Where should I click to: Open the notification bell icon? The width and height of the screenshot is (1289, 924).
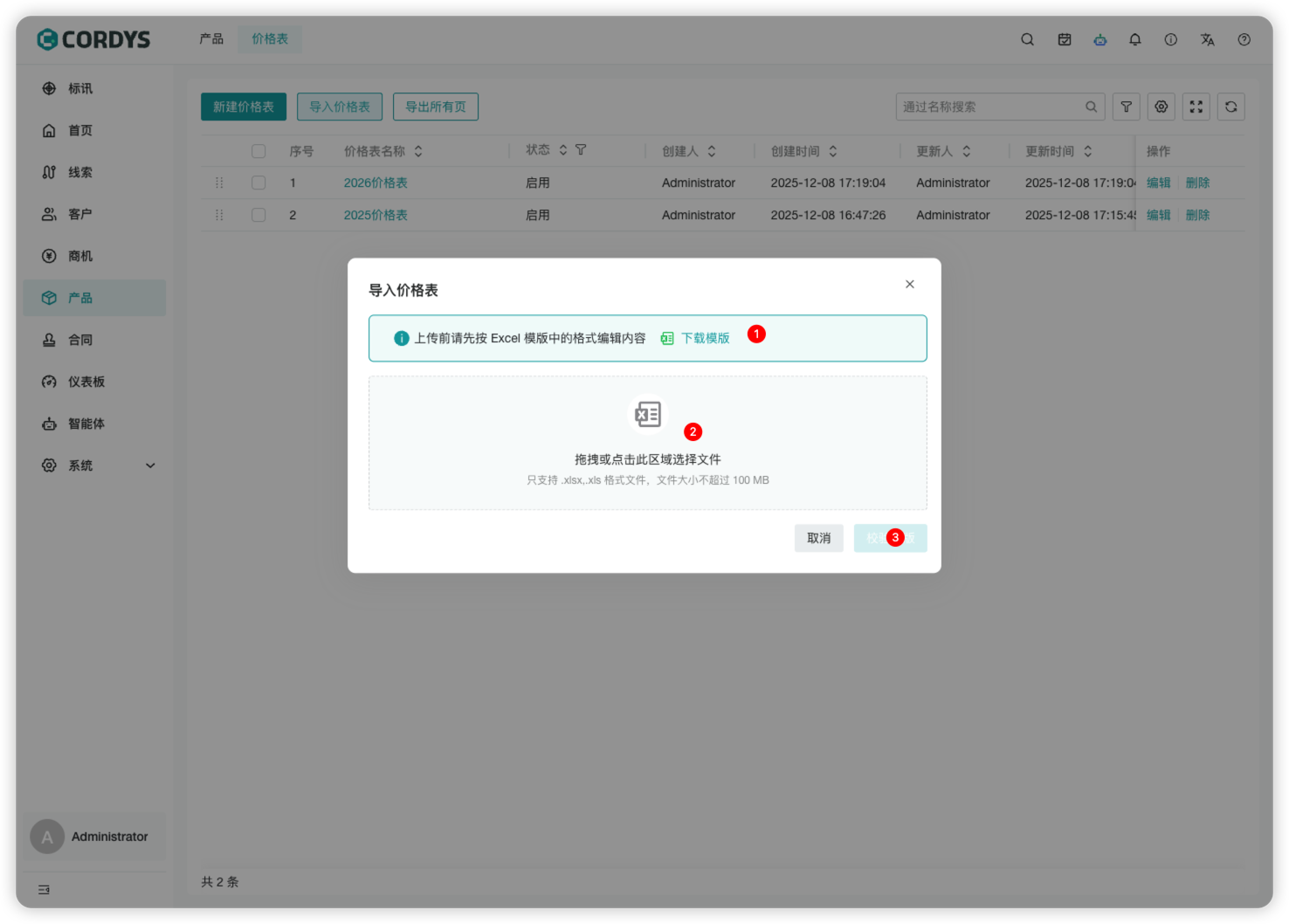coord(1134,39)
